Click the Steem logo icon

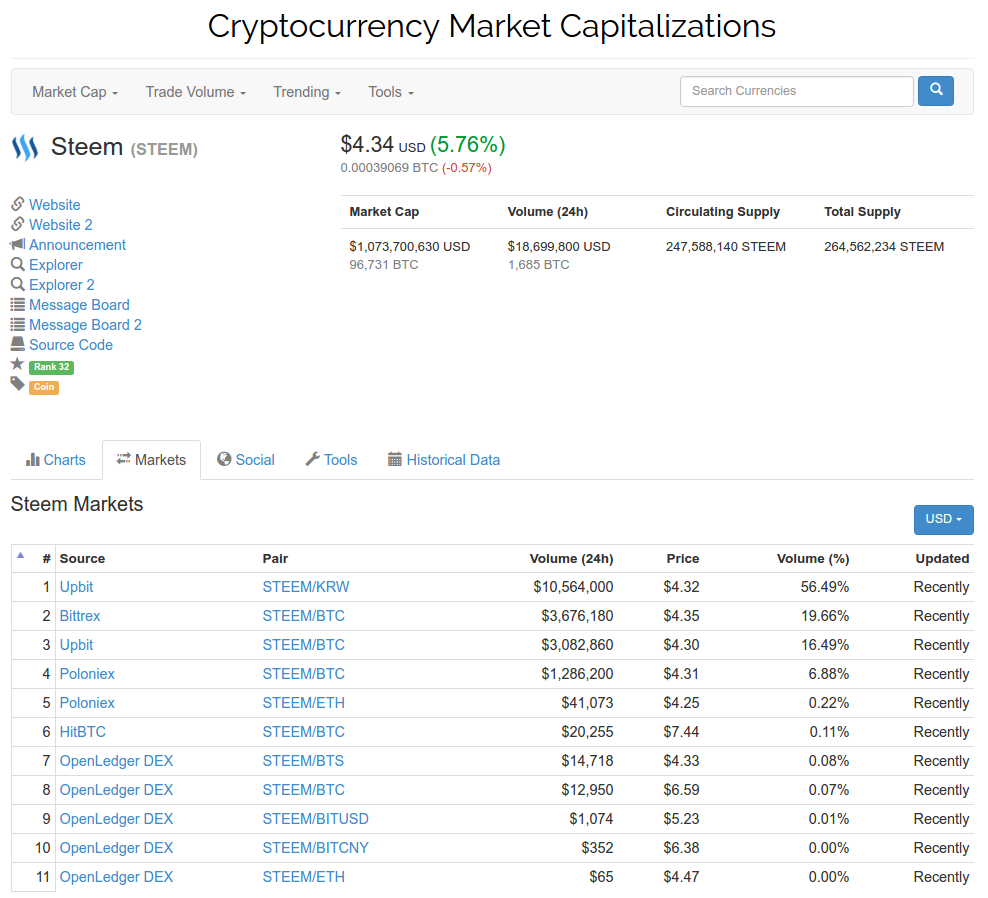tap(25, 147)
